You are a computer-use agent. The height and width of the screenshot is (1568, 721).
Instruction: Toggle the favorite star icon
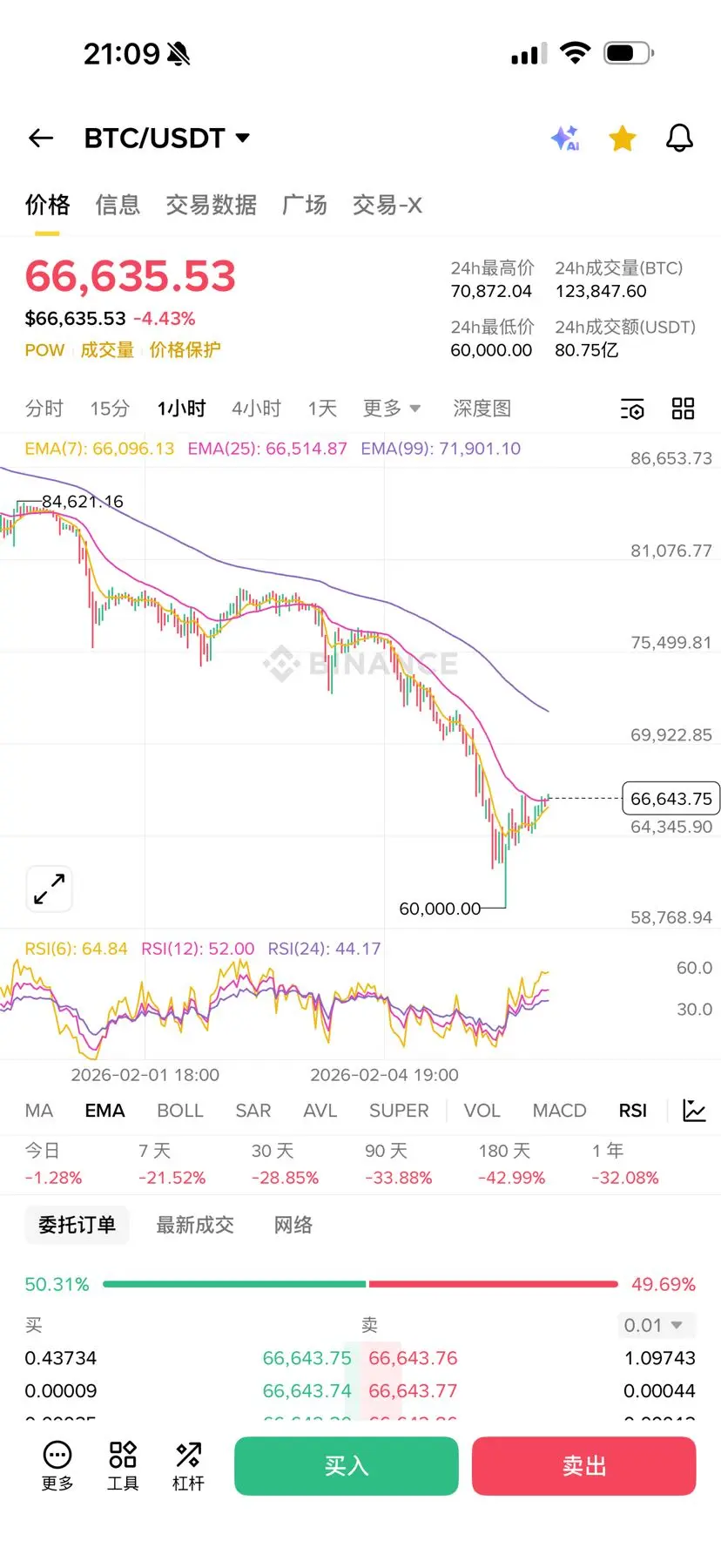click(x=623, y=138)
